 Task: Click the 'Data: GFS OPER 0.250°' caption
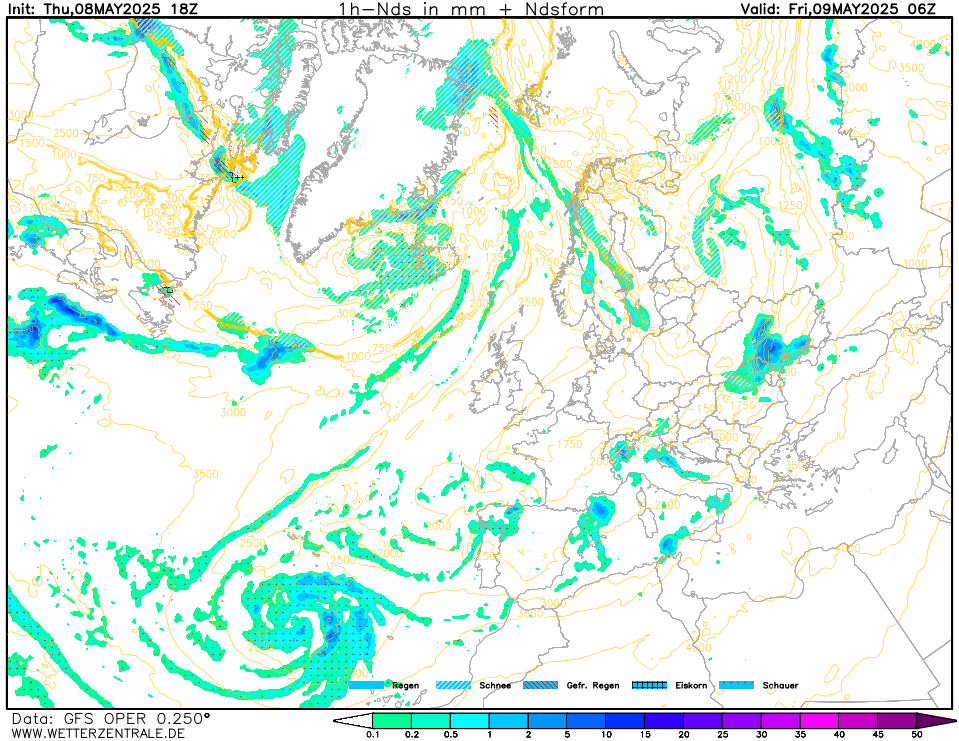(110, 718)
